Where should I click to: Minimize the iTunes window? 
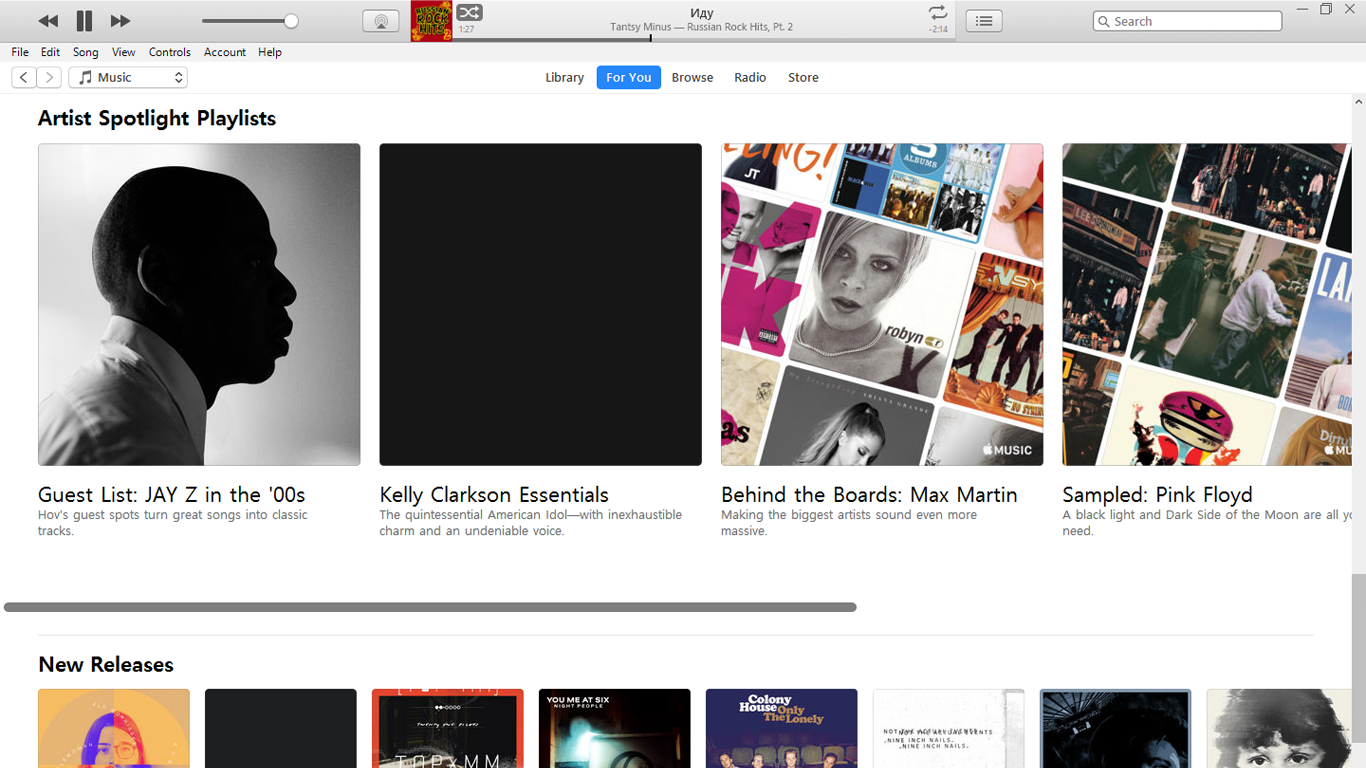click(x=1303, y=9)
